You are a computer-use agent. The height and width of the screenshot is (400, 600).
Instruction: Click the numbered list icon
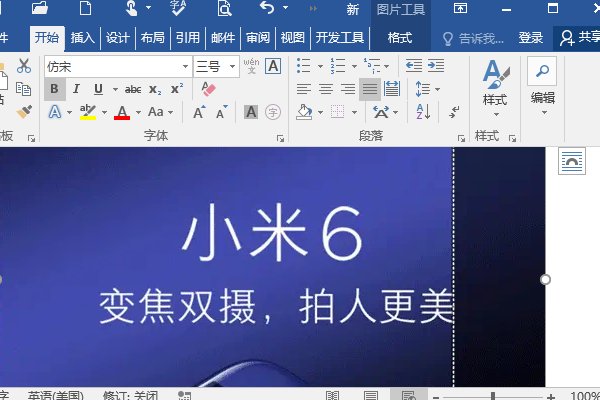point(338,66)
